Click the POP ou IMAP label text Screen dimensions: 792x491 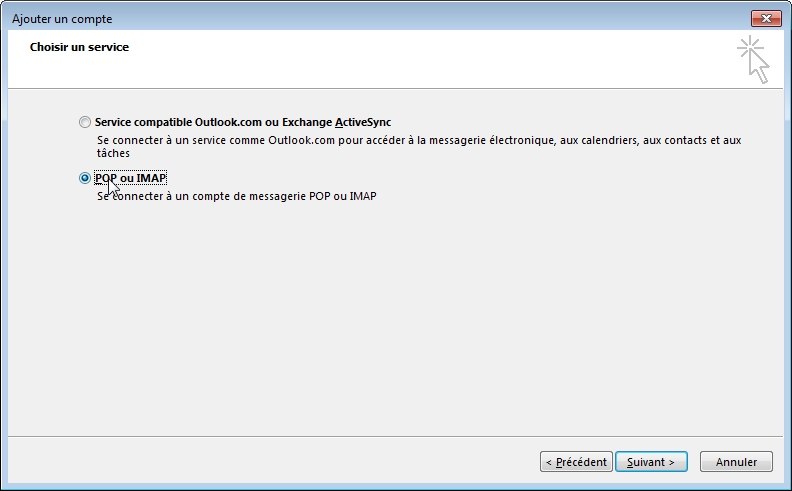(x=131, y=178)
